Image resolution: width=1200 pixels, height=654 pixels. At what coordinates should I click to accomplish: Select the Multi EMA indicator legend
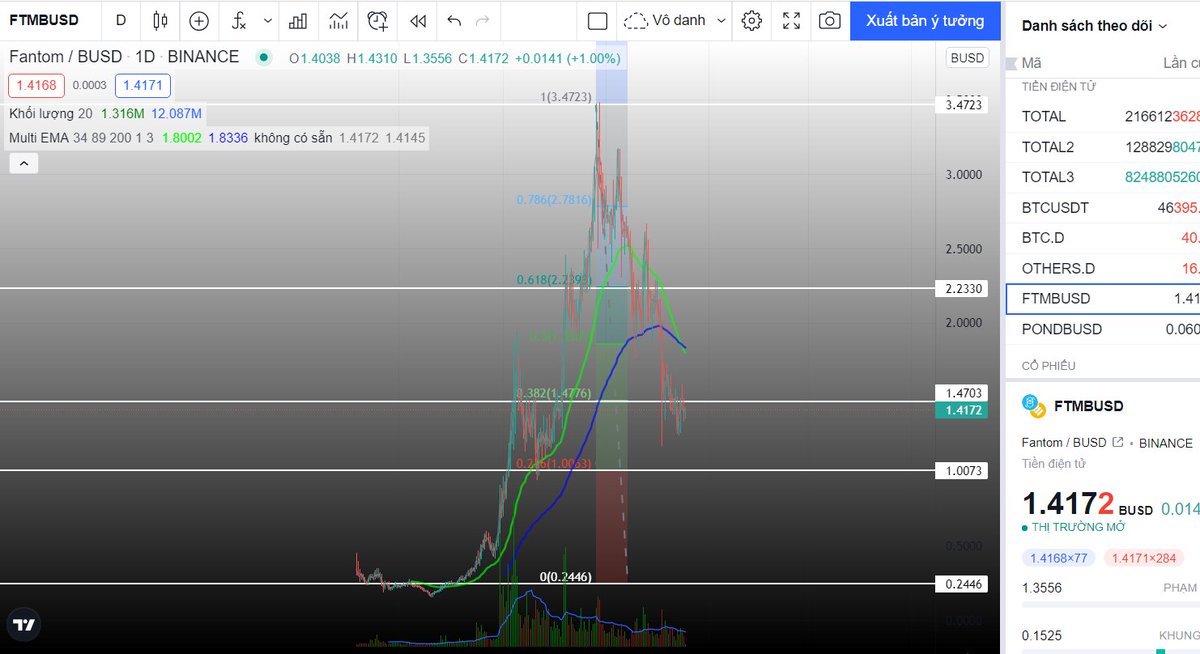81,137
